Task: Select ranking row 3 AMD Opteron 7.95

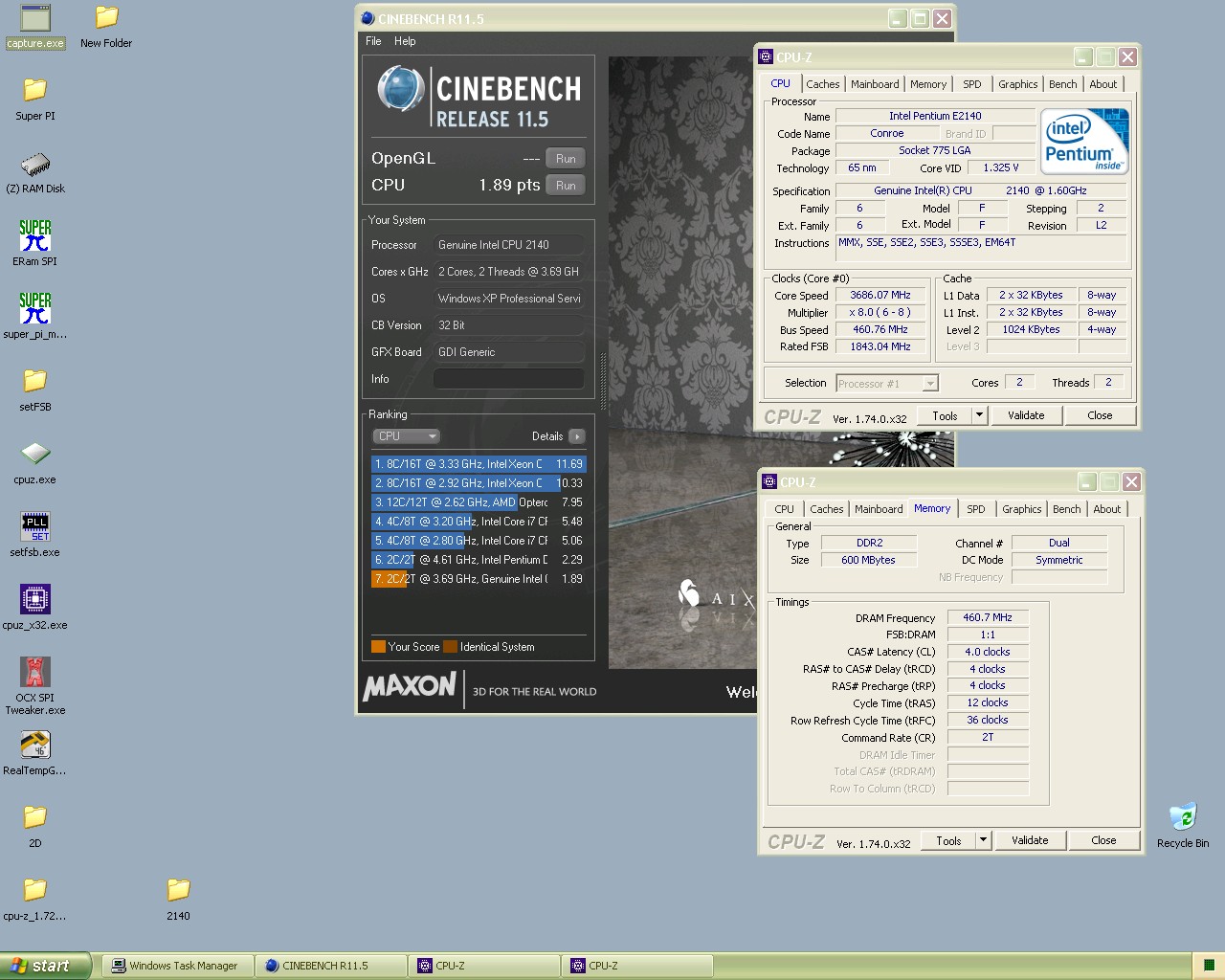Action: tap(479, 502)
